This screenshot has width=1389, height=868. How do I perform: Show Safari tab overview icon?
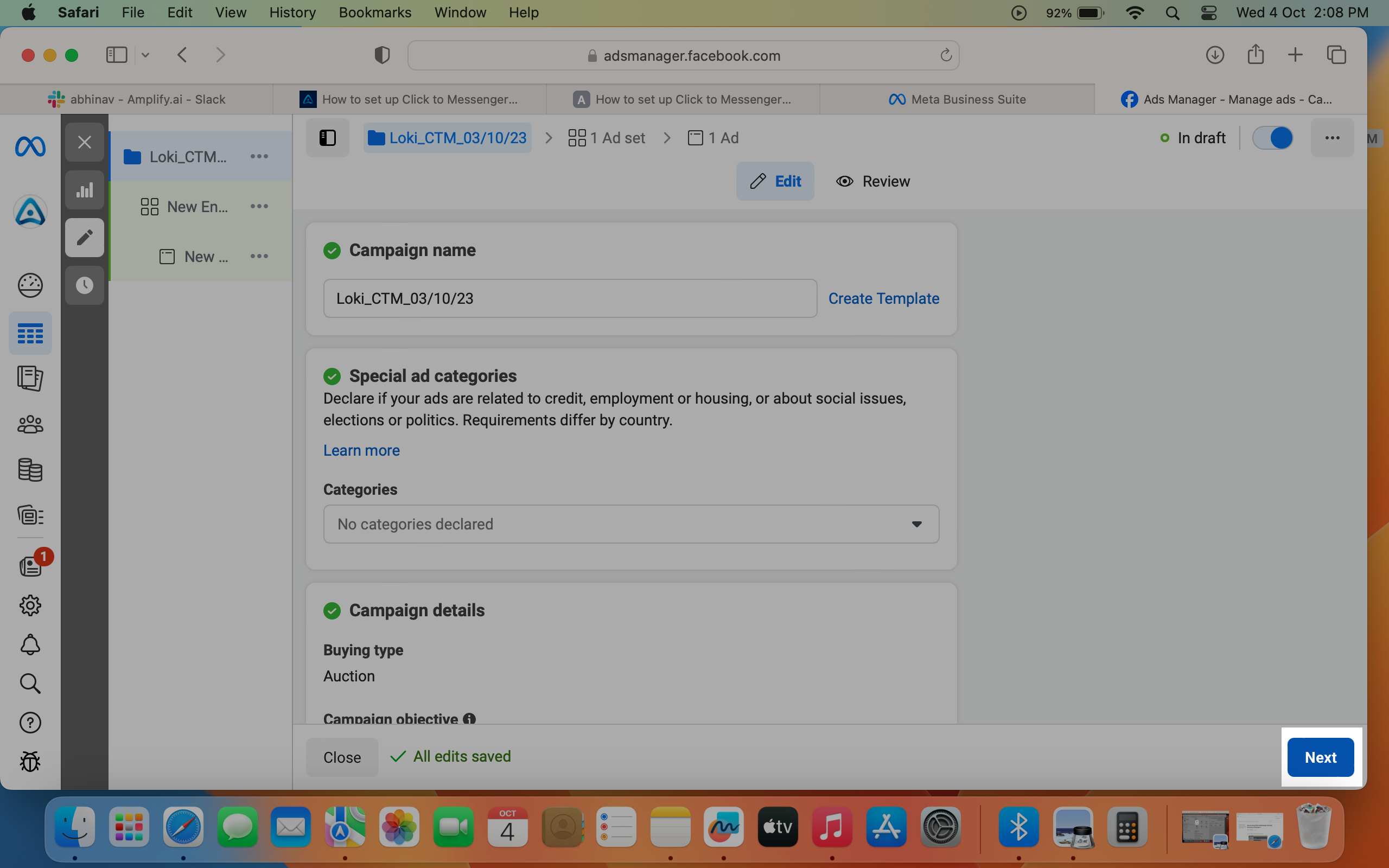(1336, 55)
